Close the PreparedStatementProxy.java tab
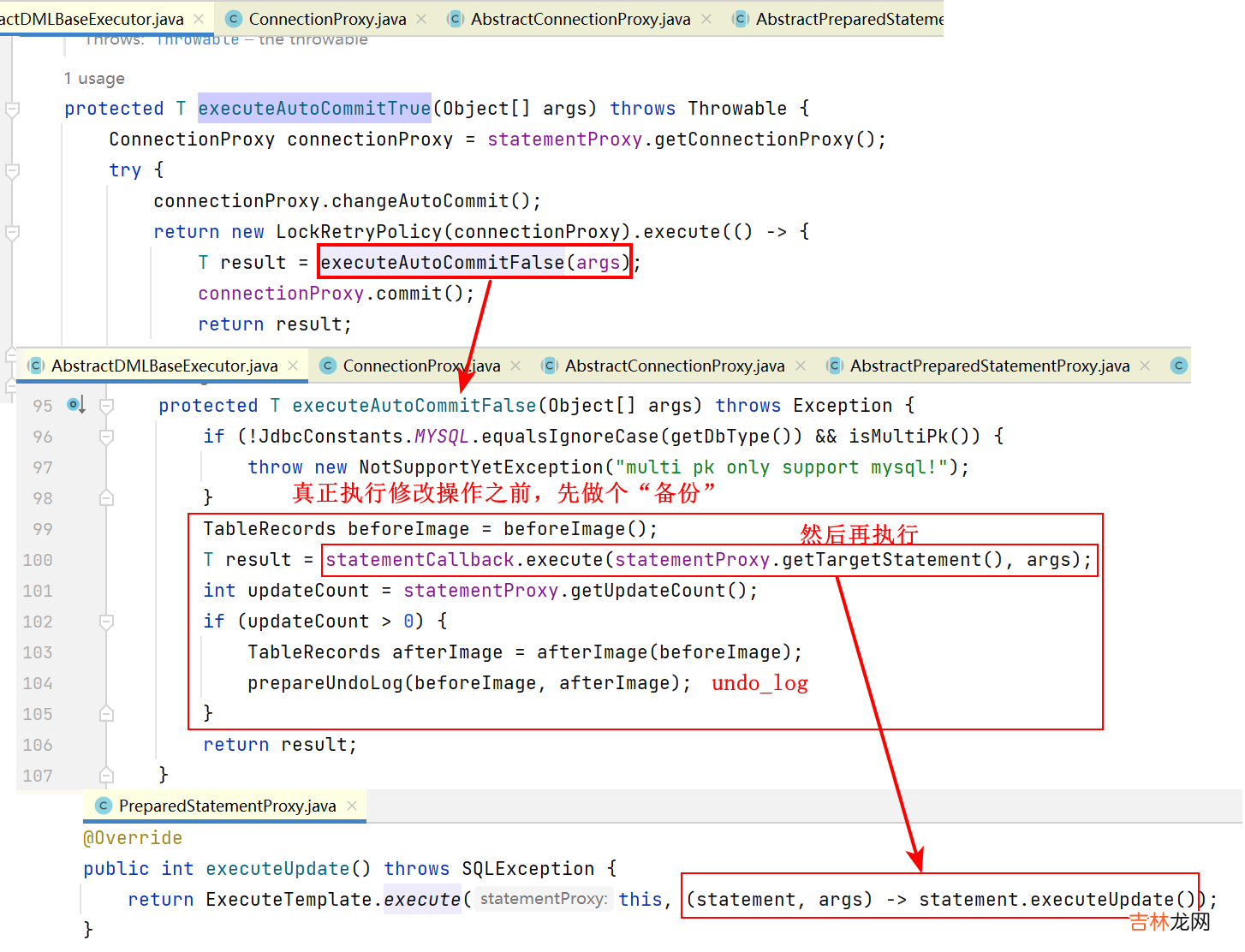 click(352, 806)
